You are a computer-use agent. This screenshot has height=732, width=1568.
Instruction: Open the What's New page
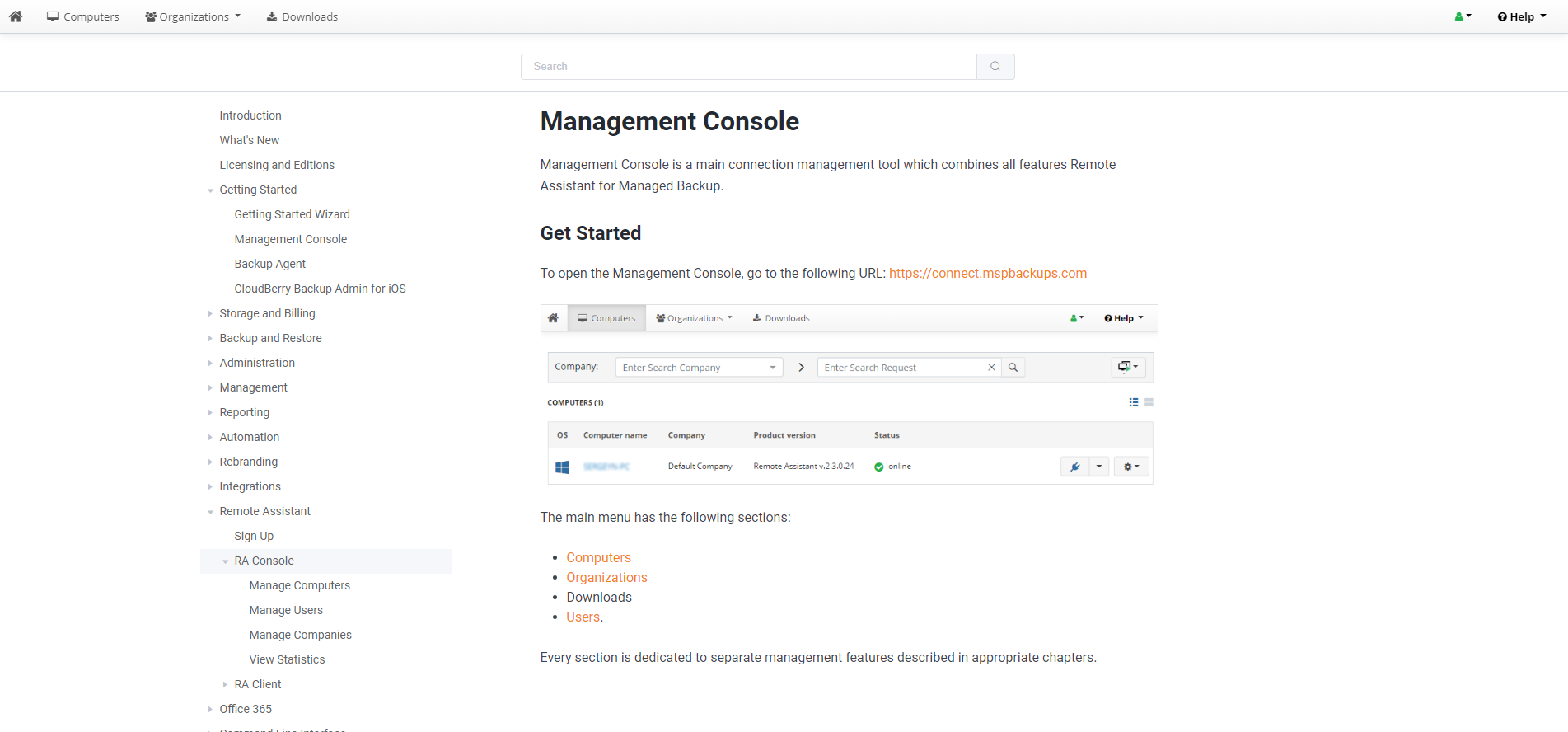tap(250, 140)
